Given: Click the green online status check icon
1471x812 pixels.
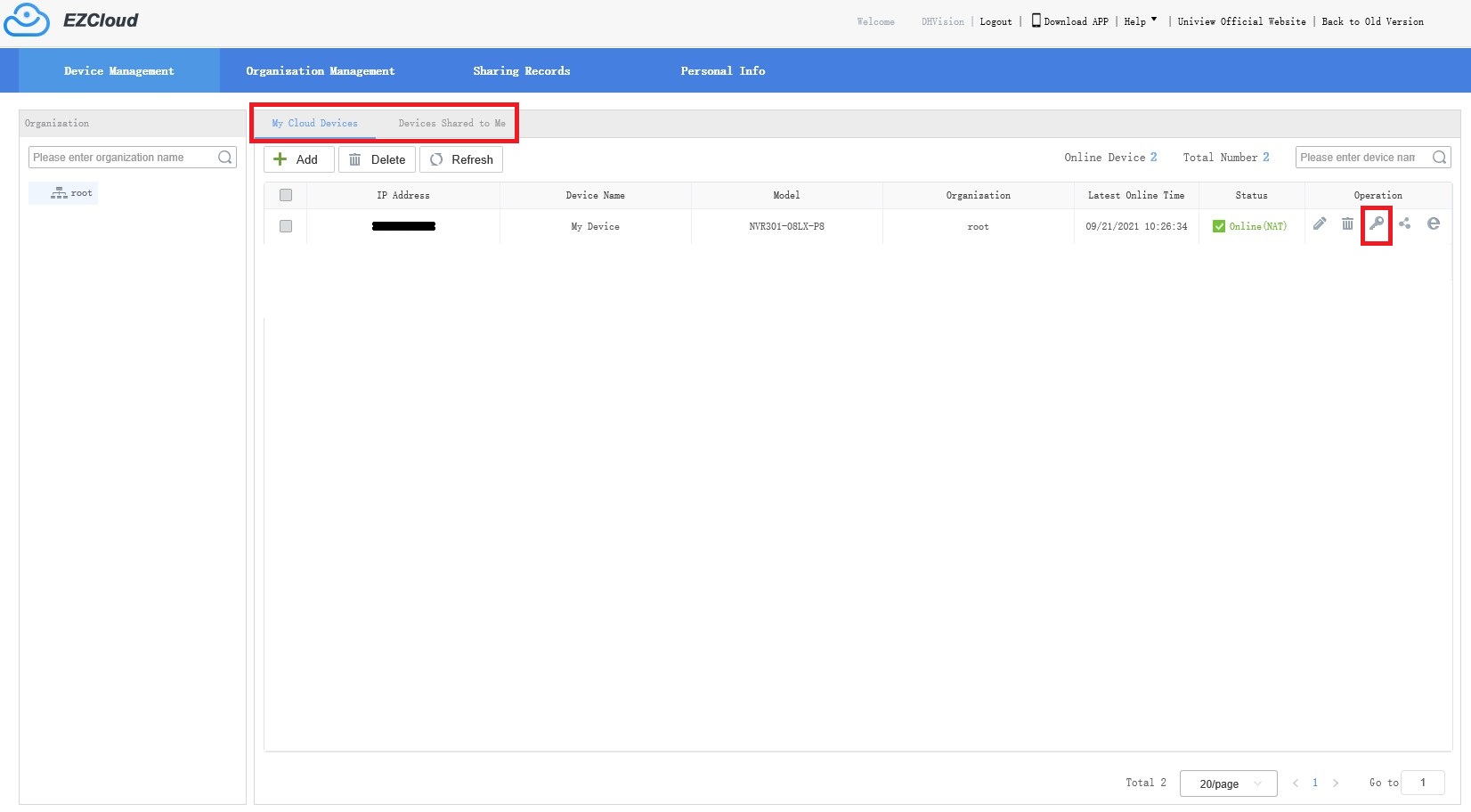Looking at the screenshot, I should click(x=1219, y=226).
